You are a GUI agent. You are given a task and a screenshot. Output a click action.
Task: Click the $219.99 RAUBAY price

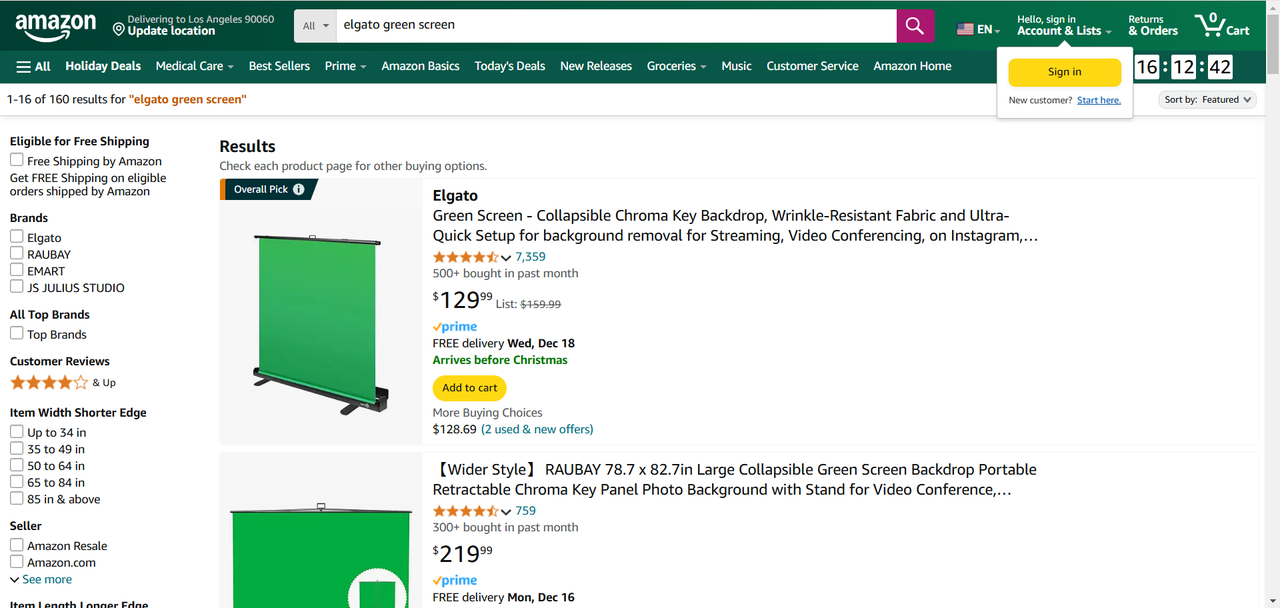click(463, 553)
